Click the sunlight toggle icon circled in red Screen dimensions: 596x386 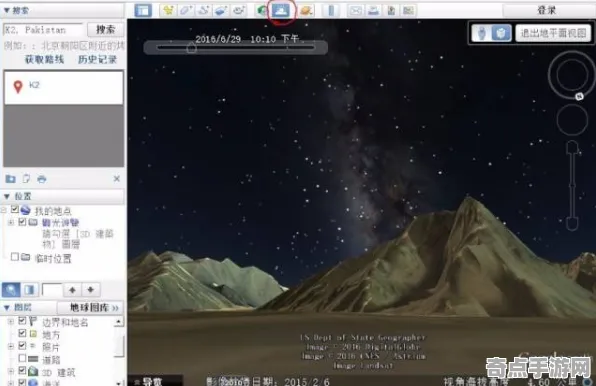pyautogui.click(x=281, y=10)
